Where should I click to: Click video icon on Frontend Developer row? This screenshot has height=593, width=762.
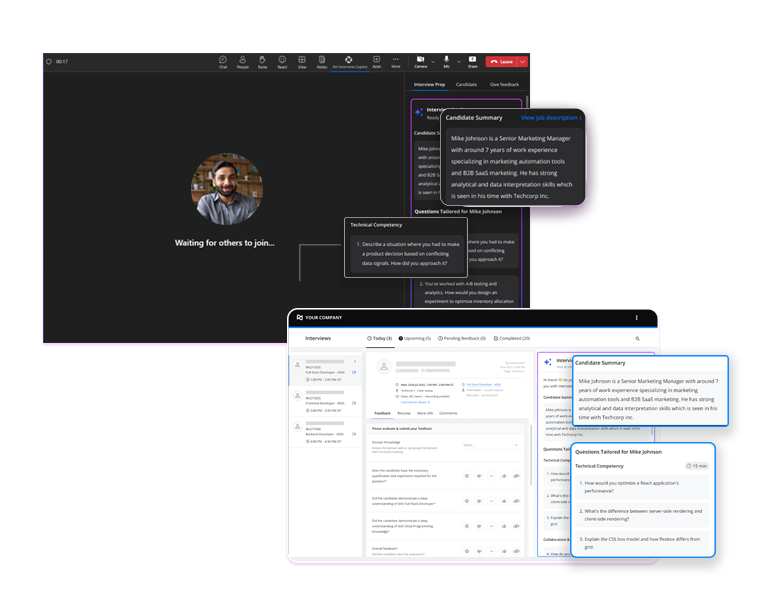(354, 403)
